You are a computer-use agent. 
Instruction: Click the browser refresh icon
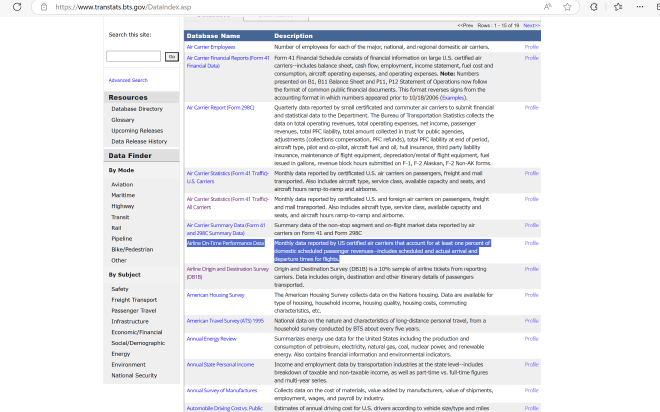pos(14,7)
